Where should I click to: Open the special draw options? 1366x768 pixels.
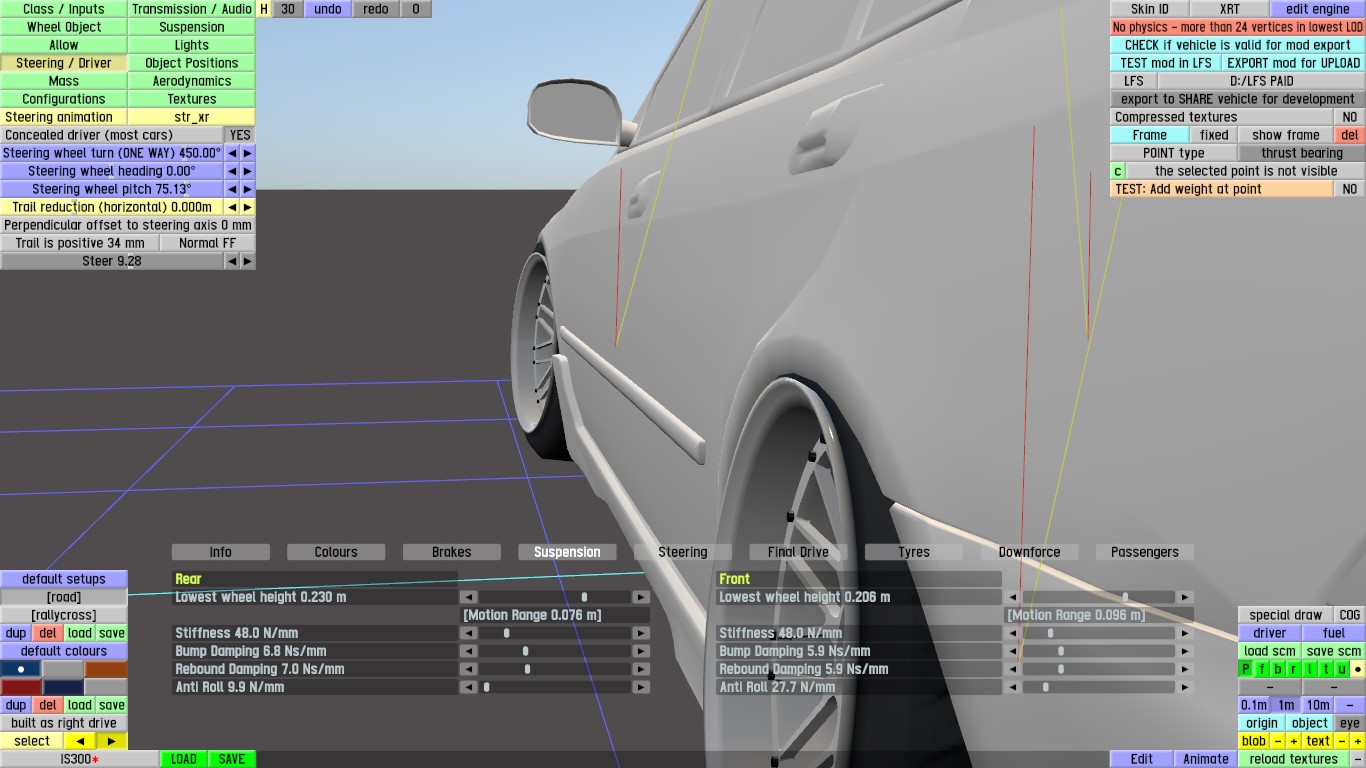pos(1286,615)
